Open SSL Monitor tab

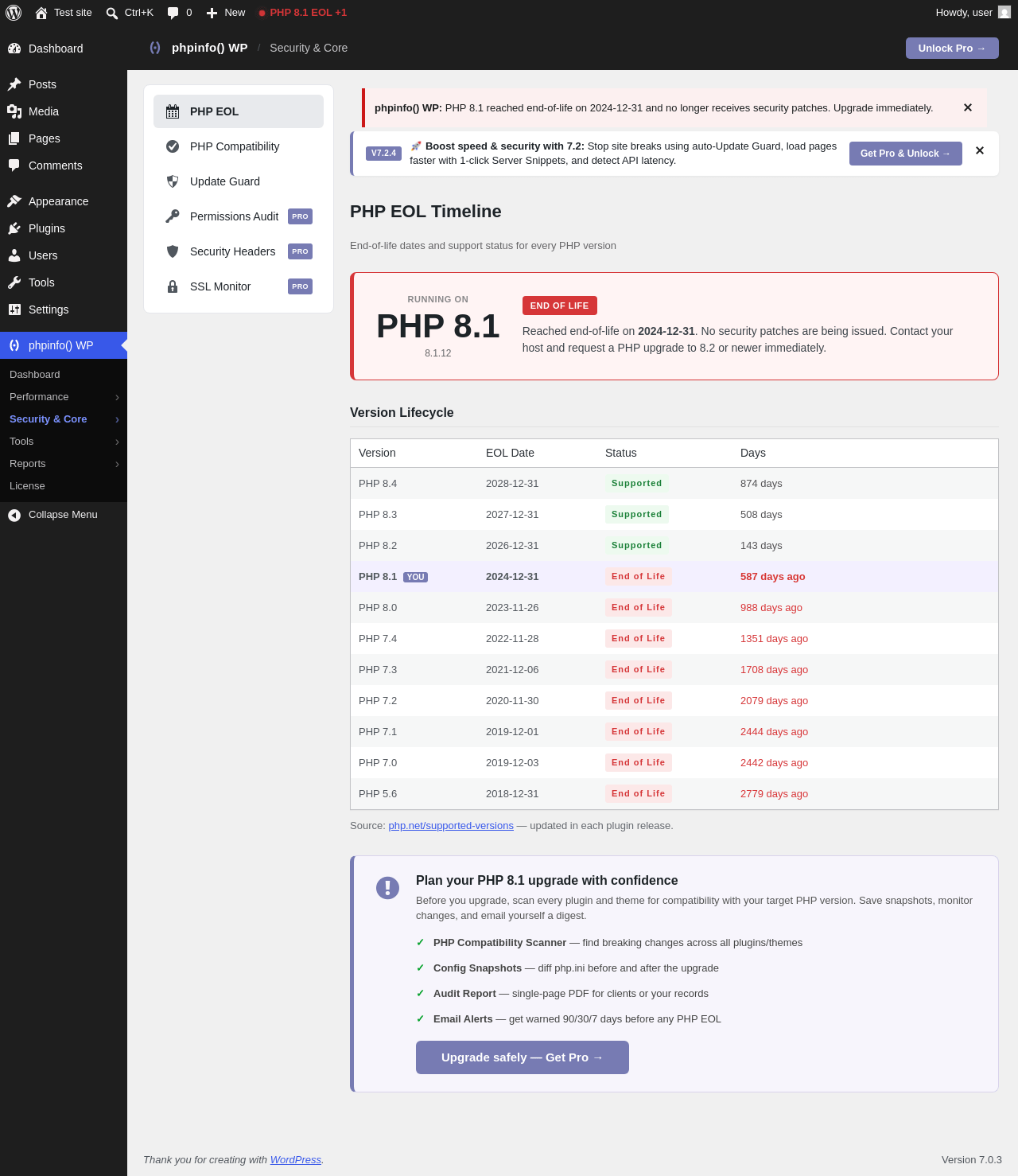pyautogui.click(x=239, y=286)
